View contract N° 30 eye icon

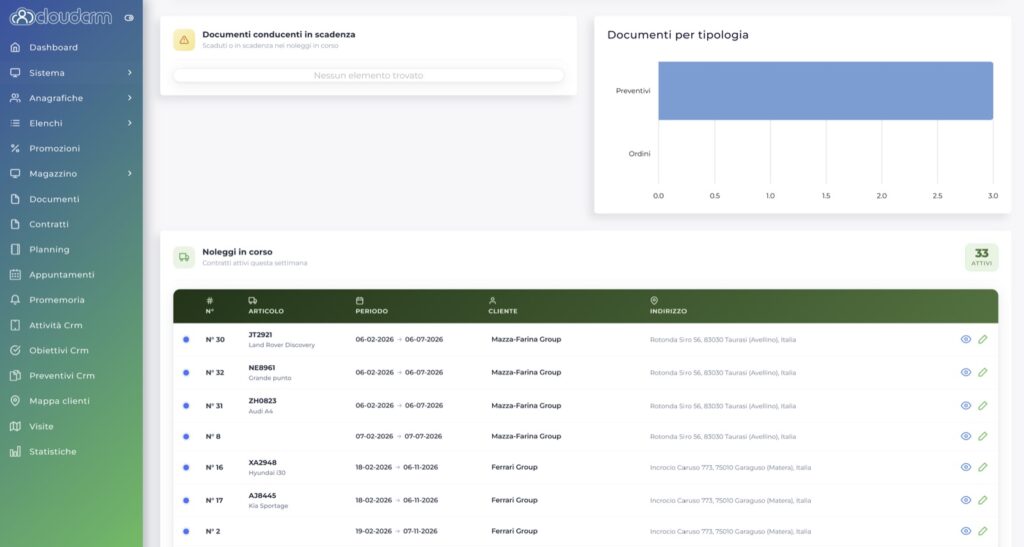pos(966,339)
